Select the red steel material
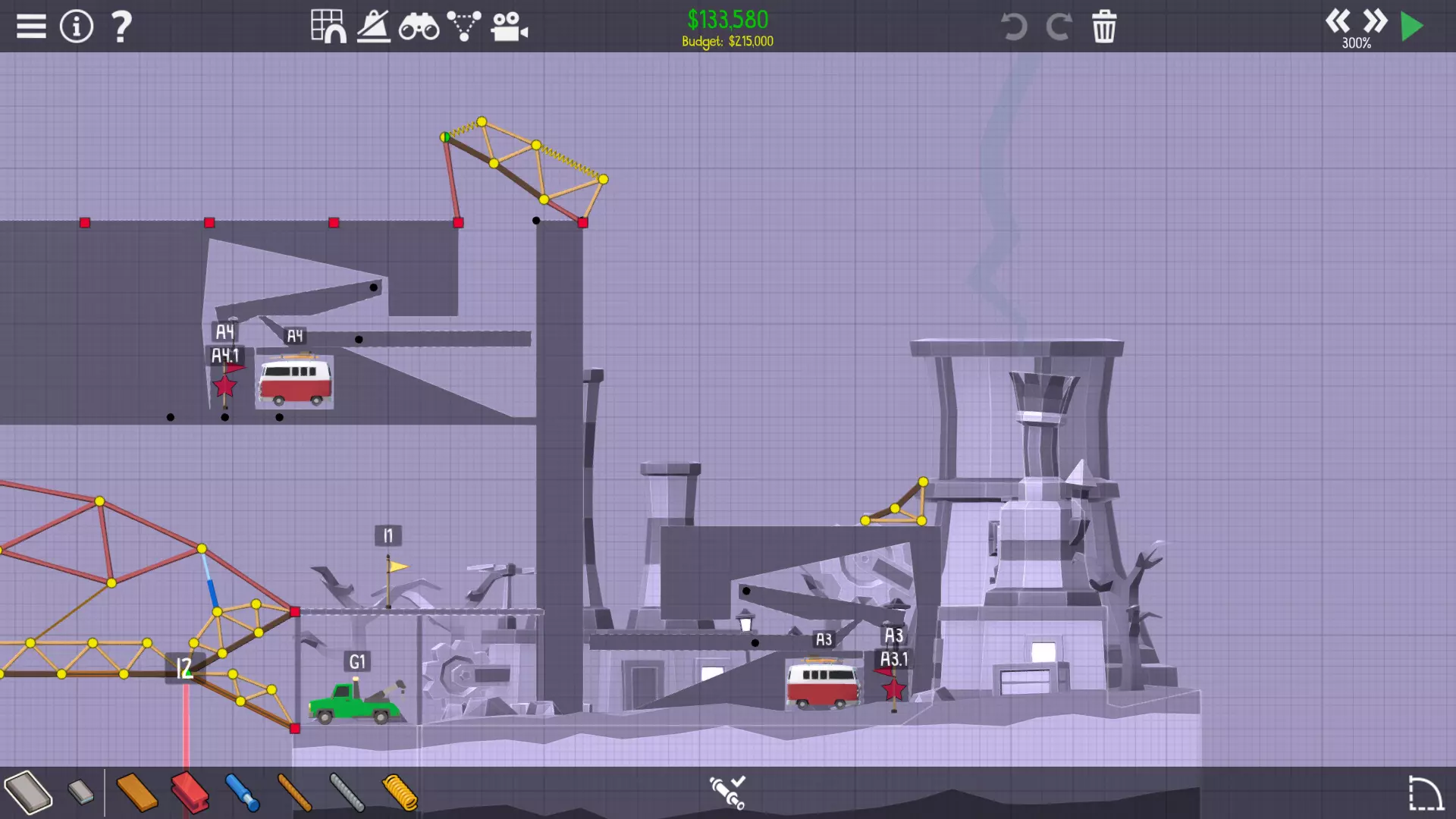The height and width of the screenshot is (819, 1456). 190,792
